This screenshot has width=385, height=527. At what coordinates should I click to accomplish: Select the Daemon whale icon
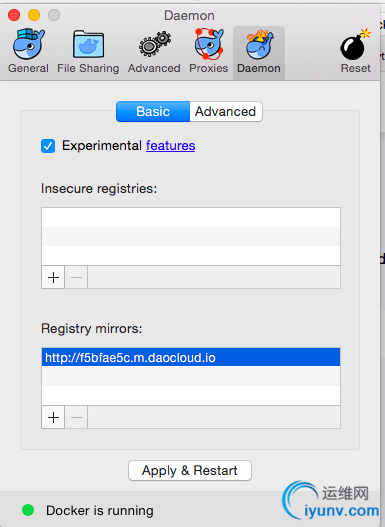tap(259, 44)
